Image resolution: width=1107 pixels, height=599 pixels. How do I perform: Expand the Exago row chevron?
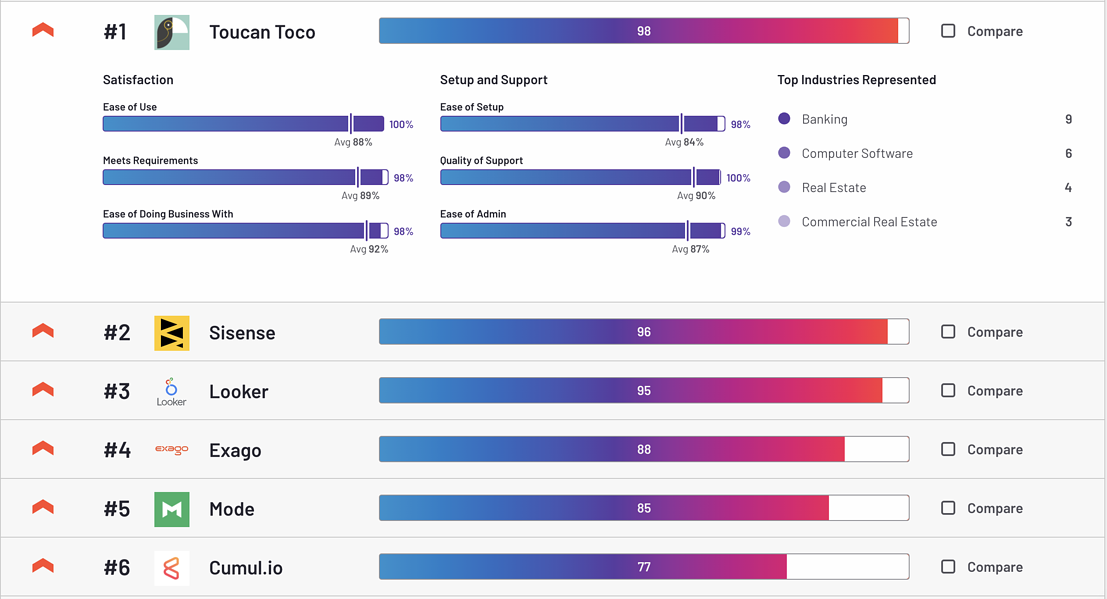[43, 450]
